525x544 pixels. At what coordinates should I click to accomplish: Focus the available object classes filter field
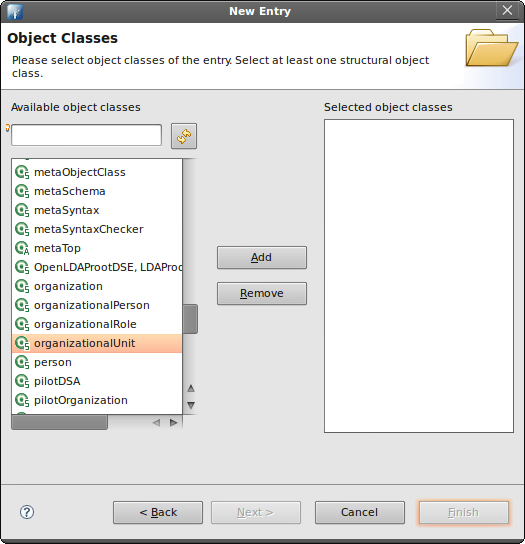(x=86, y=135)
